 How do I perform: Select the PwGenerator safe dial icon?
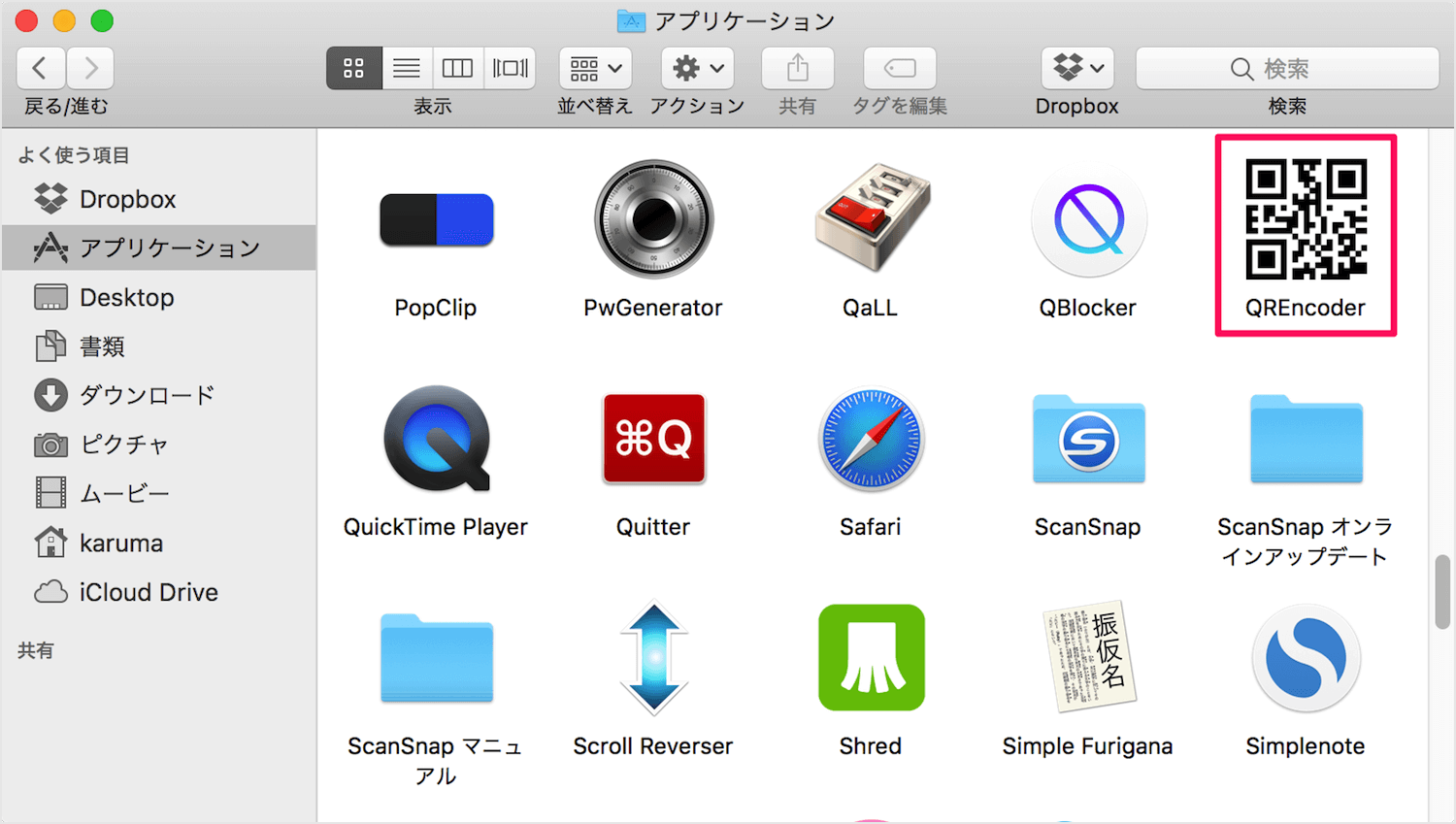pyautogui.click(x=653, y=219)
